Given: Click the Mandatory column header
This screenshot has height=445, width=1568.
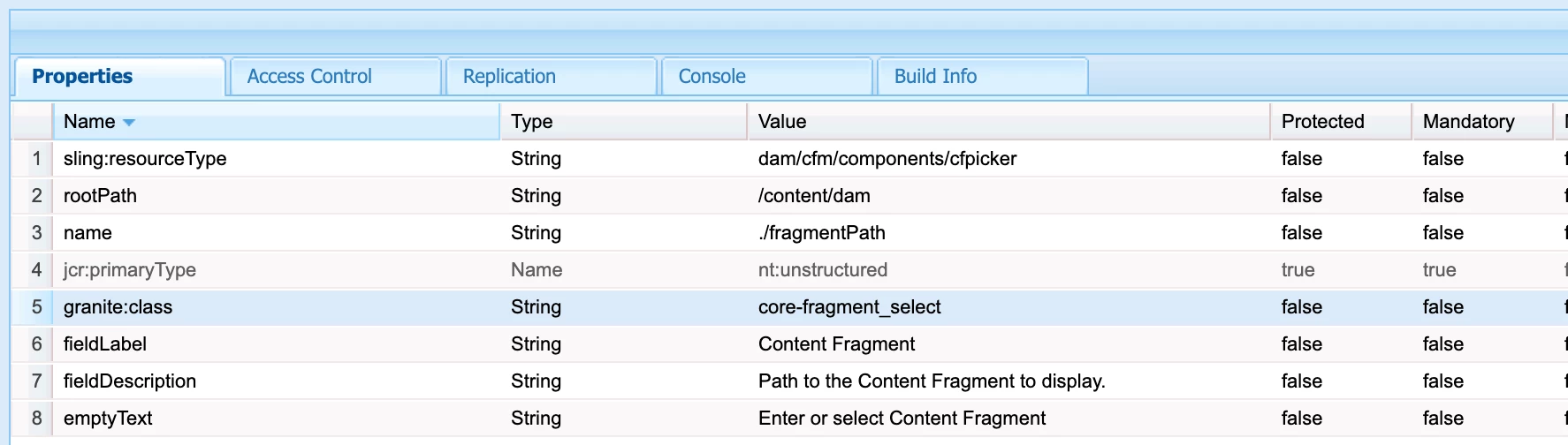Looking at the screenshot, I should click(x=1468, y=122).
